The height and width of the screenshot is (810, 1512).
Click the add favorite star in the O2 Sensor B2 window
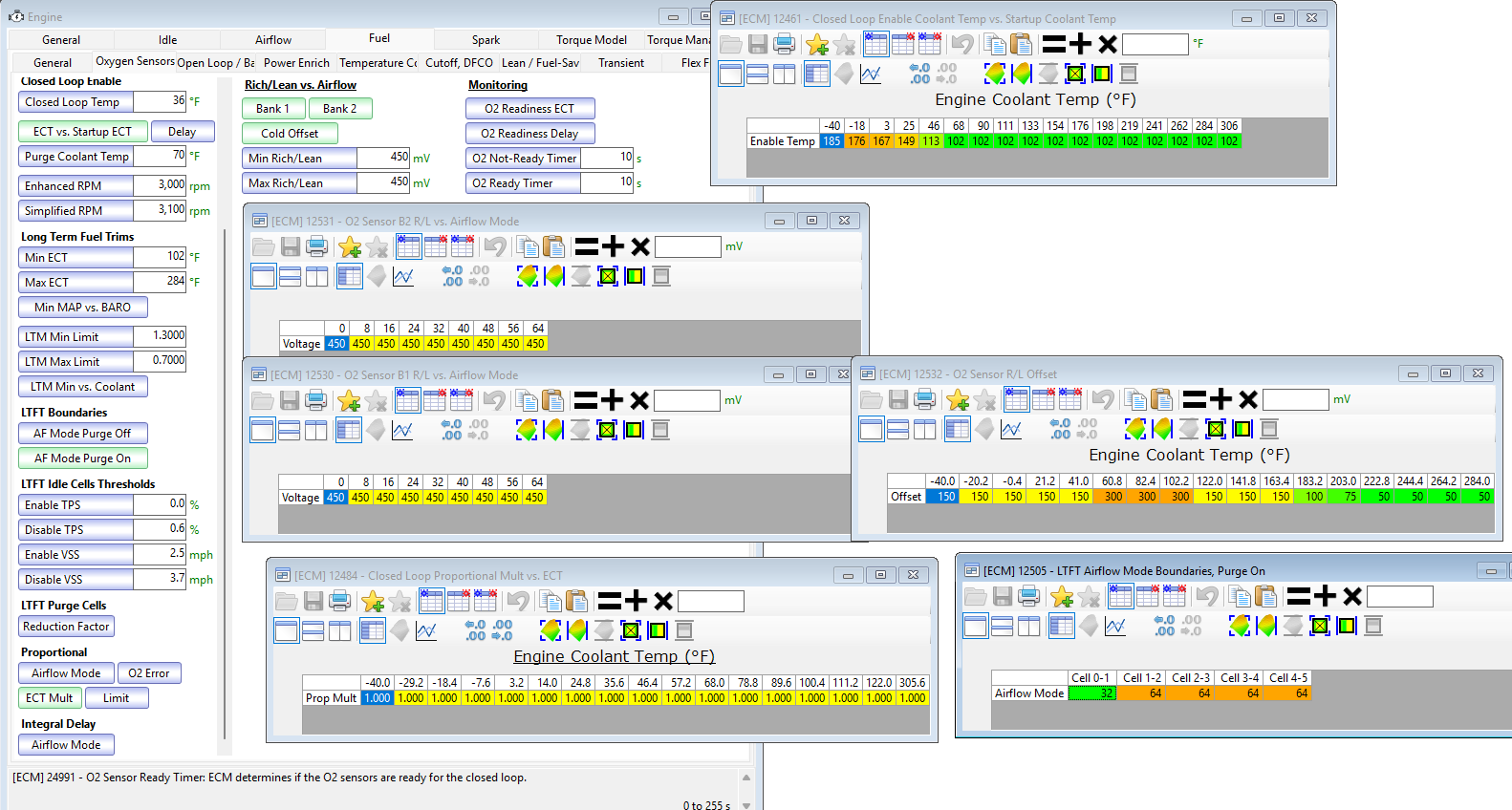(350, 246)
